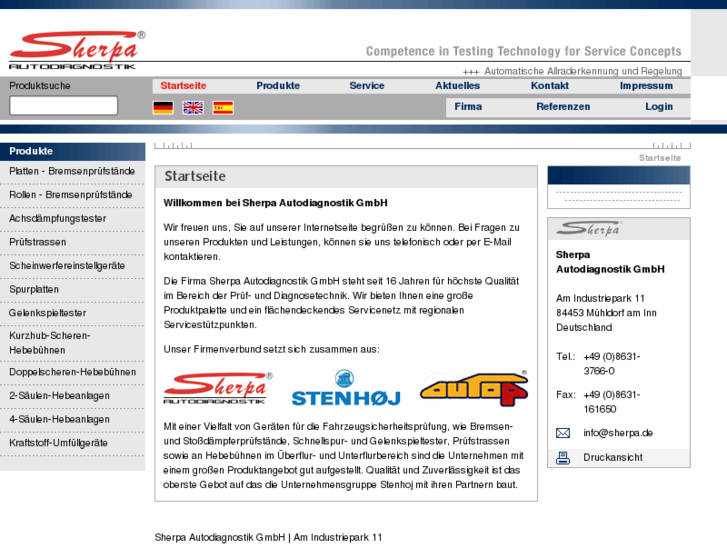
Task: Open the Startseite menu item
Action: coord(183,86)
